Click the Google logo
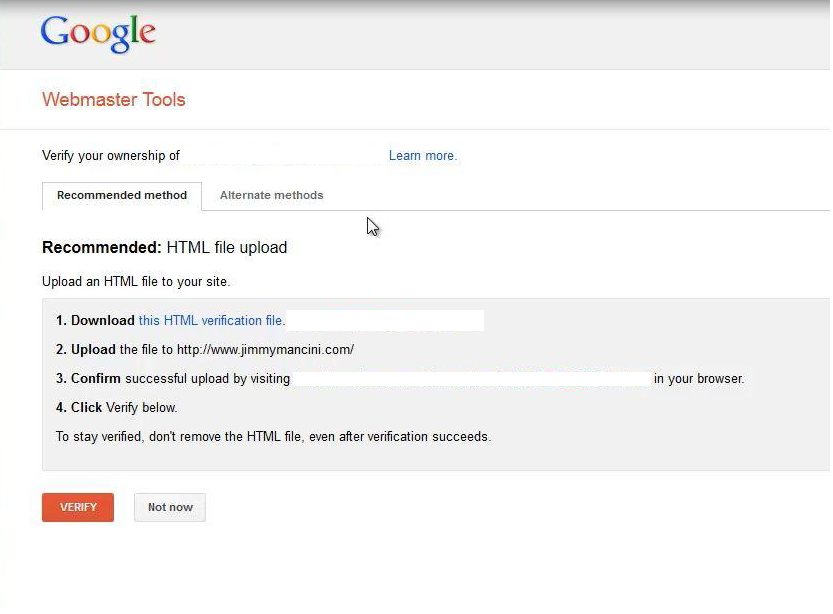 tap(98, 33)
